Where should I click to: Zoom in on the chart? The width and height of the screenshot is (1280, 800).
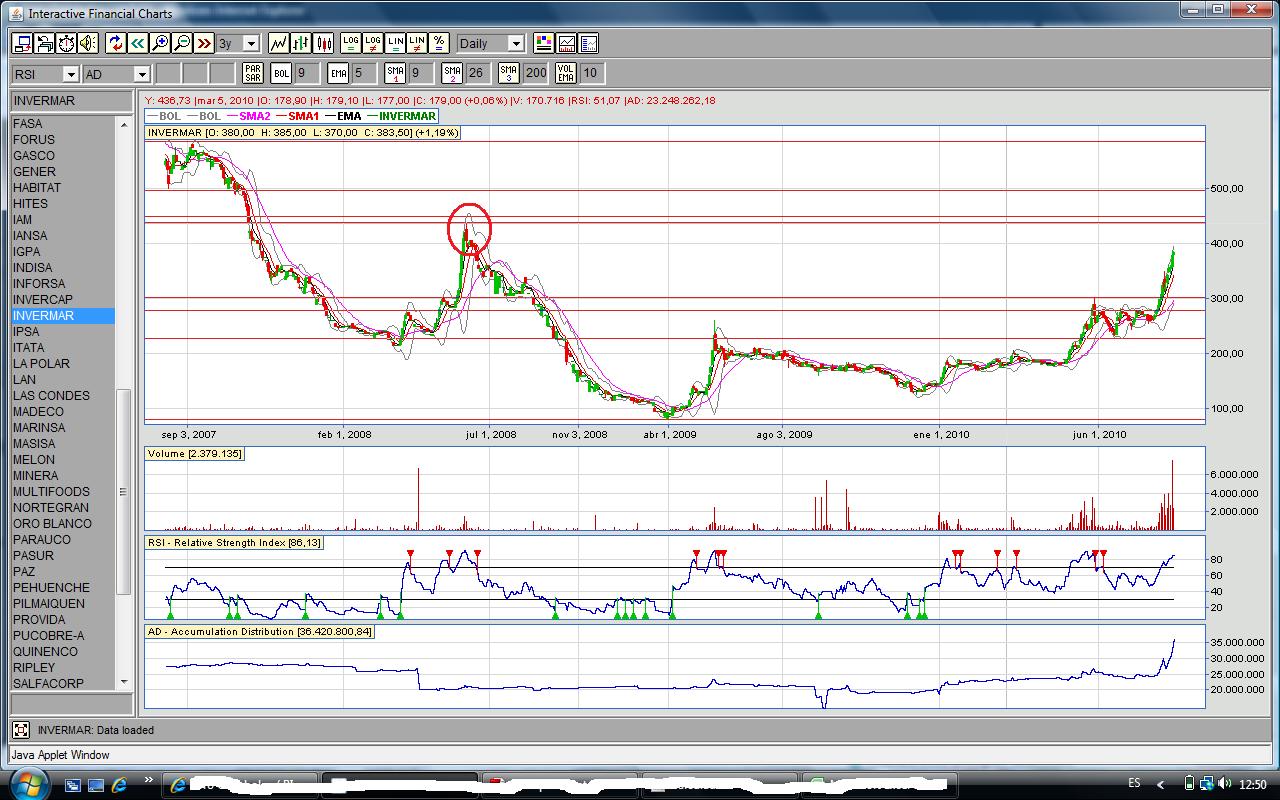click(x=160, y=43)
